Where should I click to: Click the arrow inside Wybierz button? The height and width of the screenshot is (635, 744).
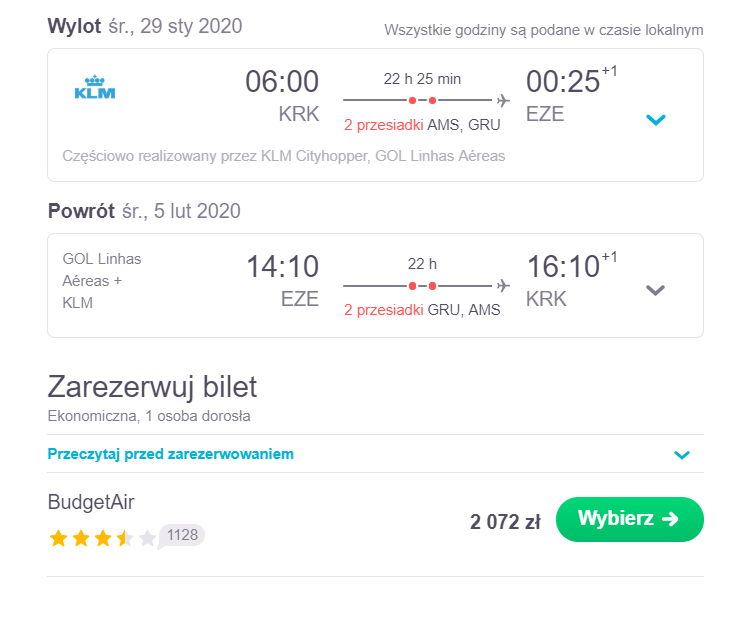click(670, 519)
